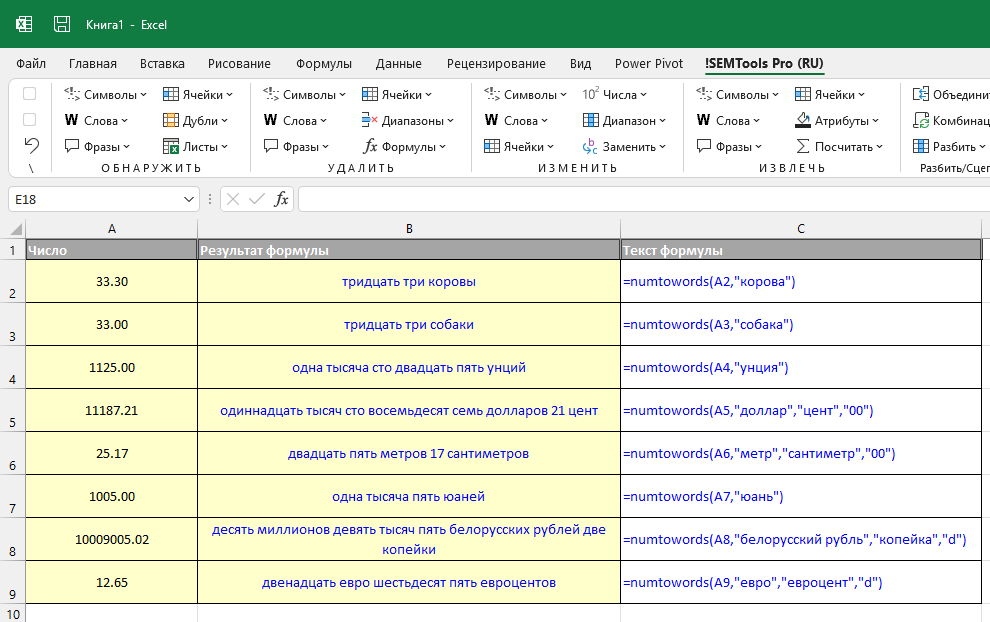Switch to the Главная tab
990x622 pixels.
pyautogui.click(x=93, y=64)
